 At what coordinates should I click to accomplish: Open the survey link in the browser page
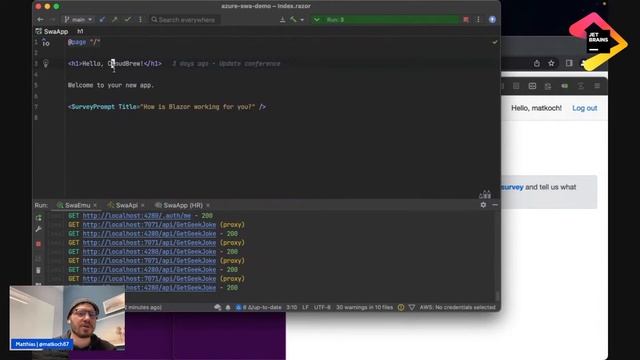click(x=513, y=187)
